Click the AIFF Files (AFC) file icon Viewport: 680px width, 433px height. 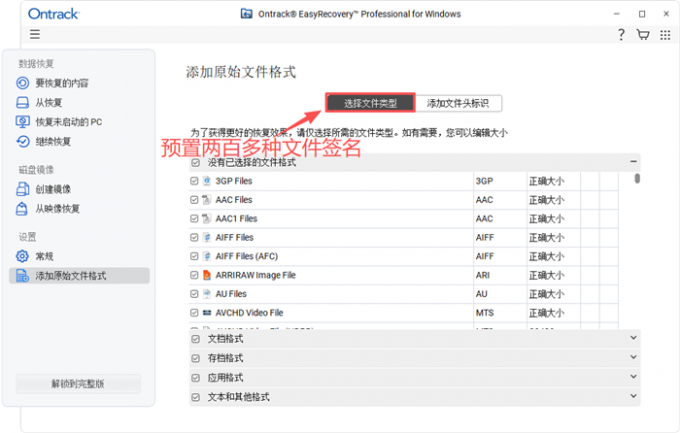pyautogui.click(x=207, y=256)
